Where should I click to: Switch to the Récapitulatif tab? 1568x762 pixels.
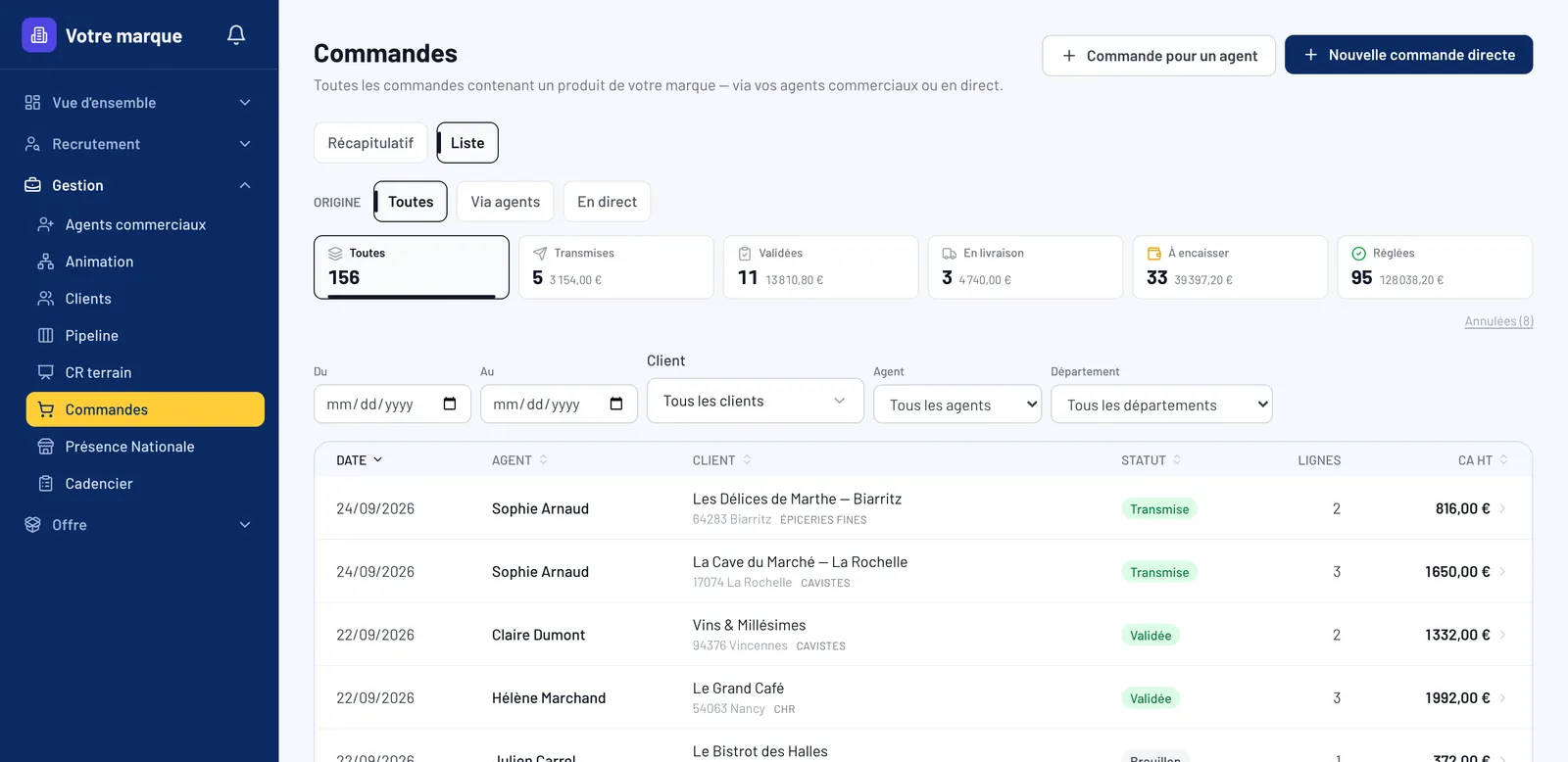coord(370,143)
